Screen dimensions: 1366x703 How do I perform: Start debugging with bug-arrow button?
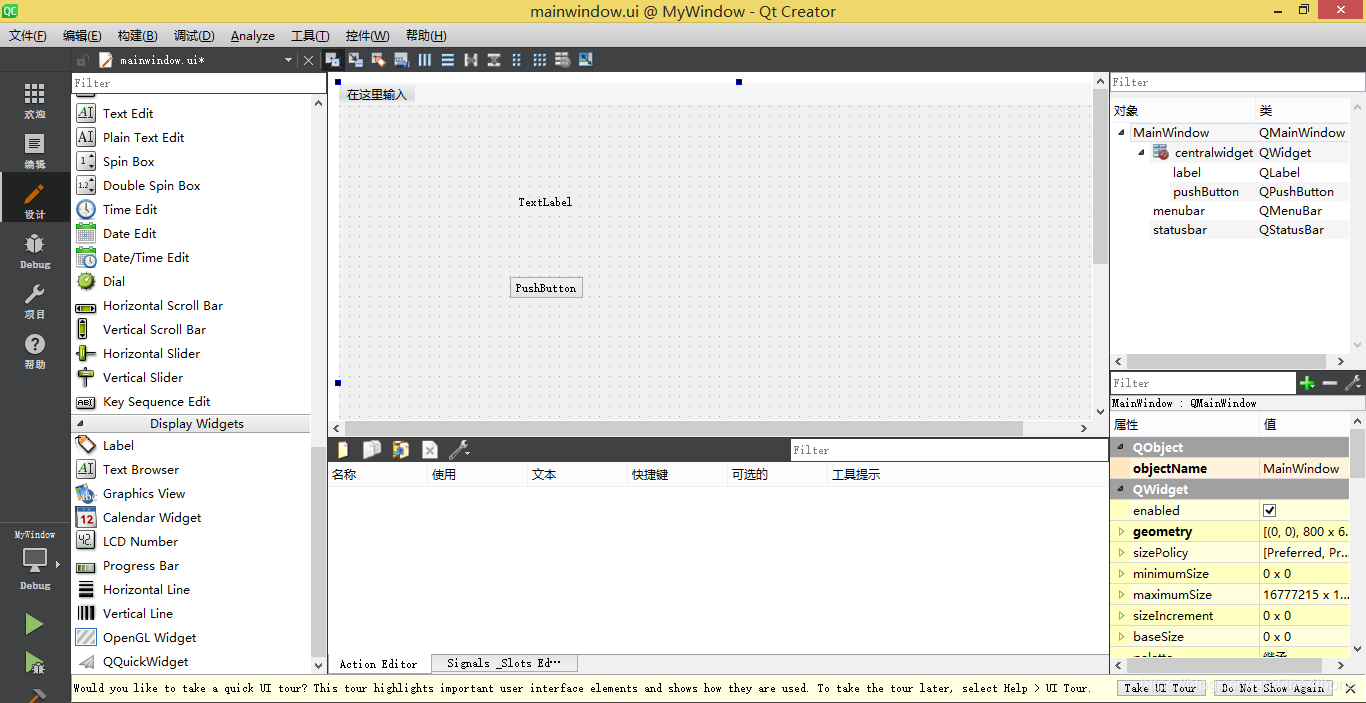[x=35, y=662]
